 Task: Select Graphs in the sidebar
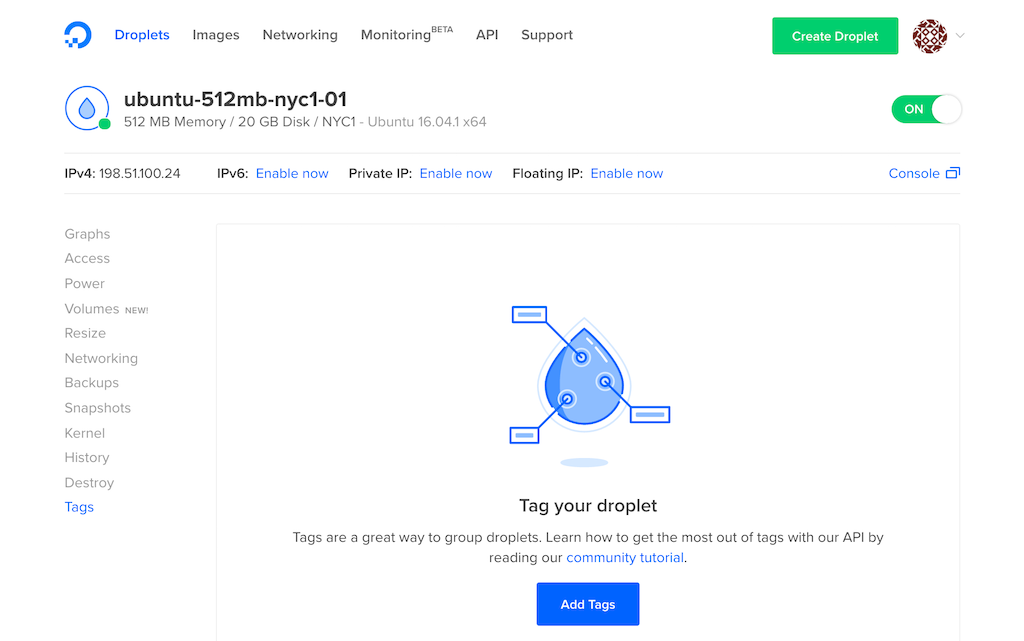point(87,233)
